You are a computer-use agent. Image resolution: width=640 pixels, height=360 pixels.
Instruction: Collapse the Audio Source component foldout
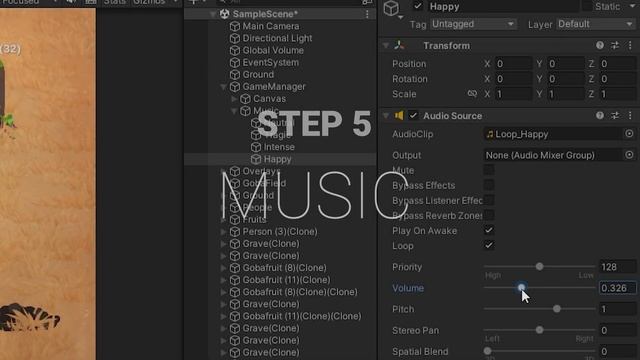386,116
